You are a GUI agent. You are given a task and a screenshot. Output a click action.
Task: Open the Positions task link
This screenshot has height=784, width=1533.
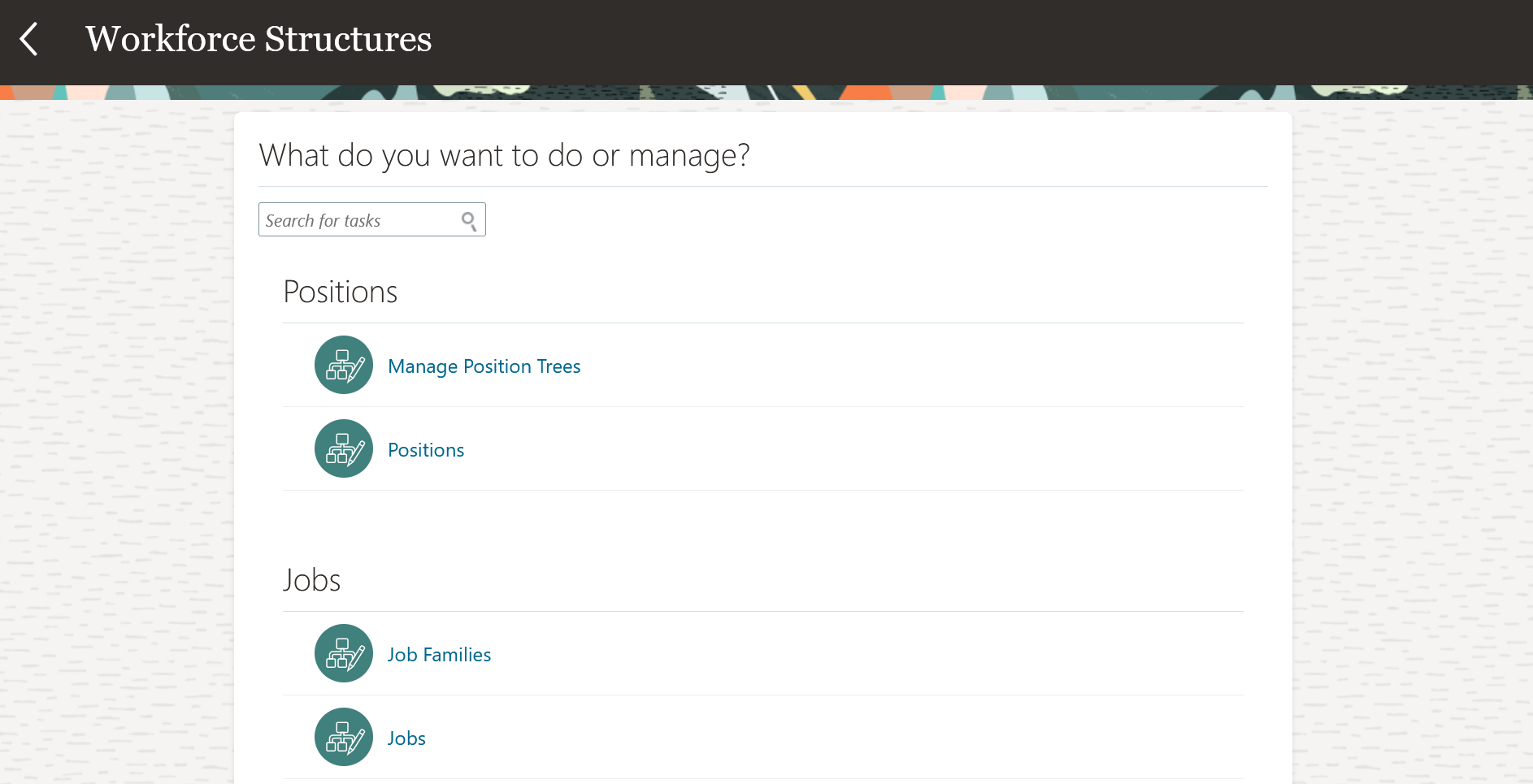[x=426, y=450]
